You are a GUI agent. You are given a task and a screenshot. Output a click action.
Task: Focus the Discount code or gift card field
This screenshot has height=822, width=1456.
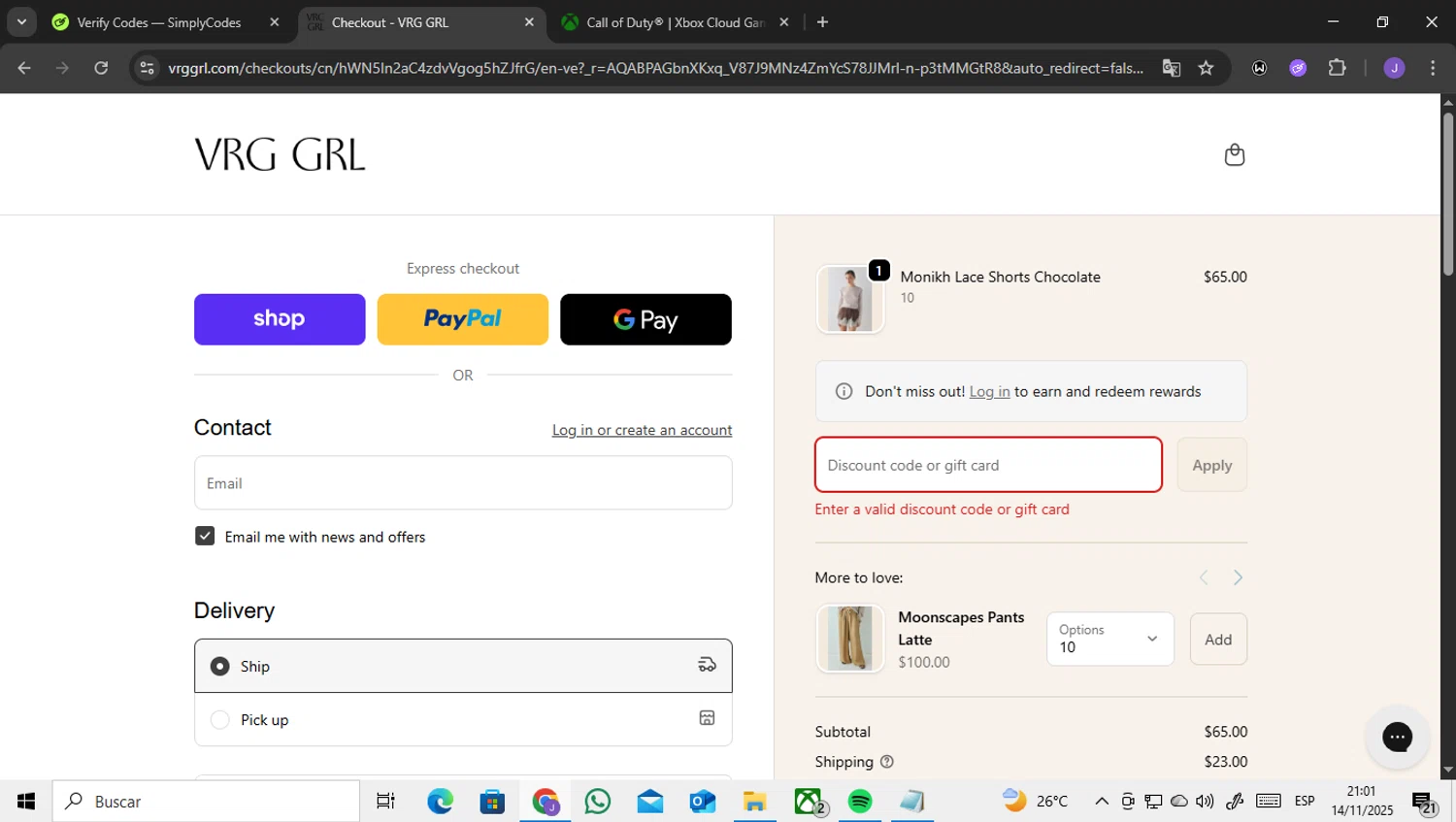click(988, 465)
